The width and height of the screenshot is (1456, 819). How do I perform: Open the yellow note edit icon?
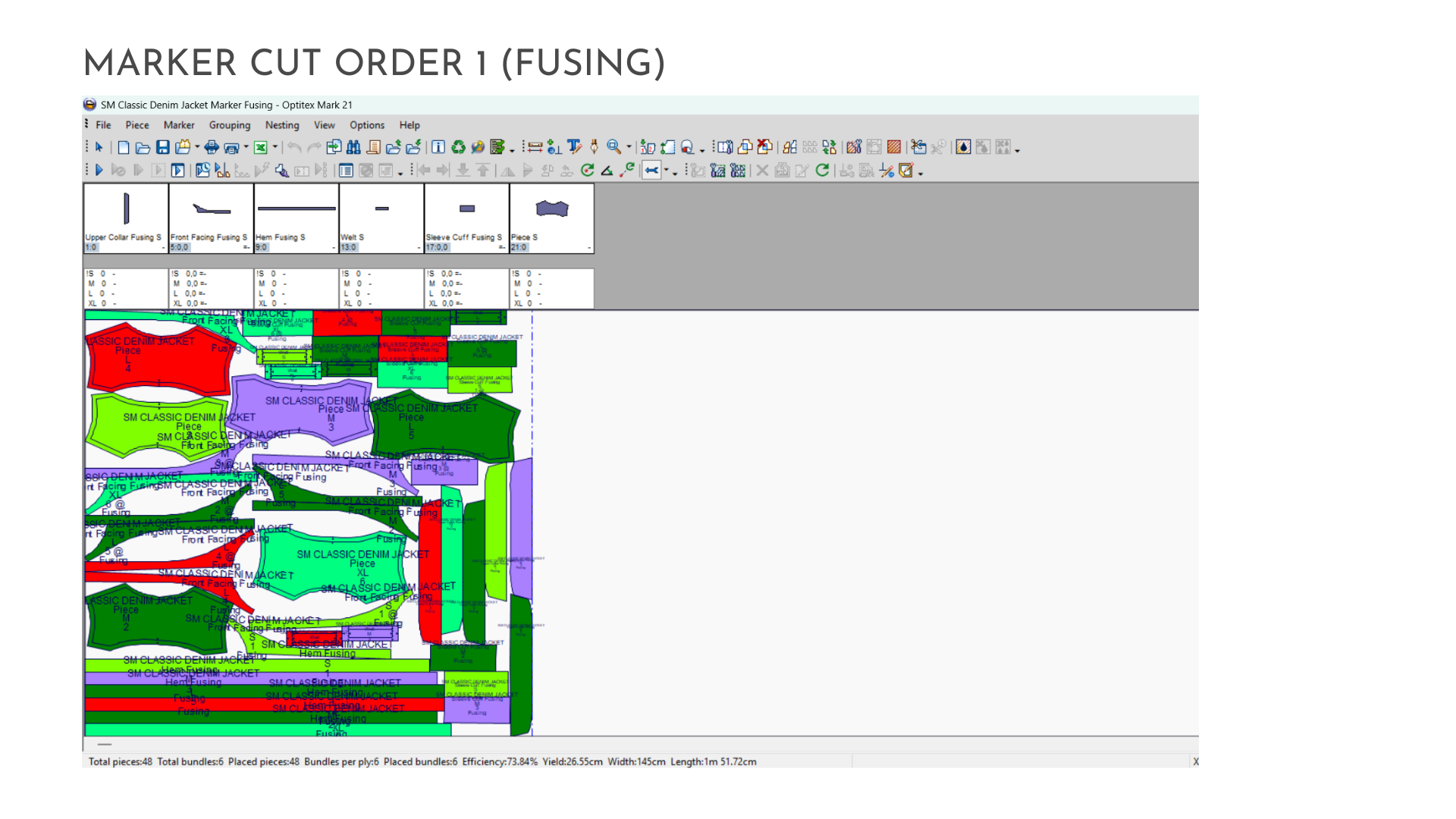[906, 171]
